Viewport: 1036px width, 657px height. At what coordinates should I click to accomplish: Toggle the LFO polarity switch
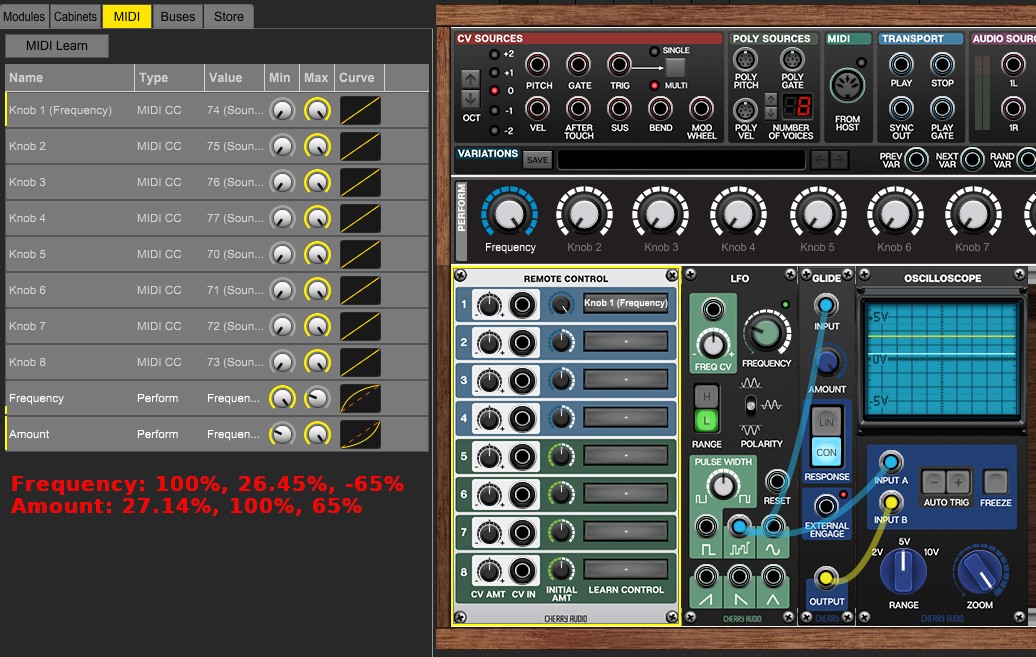tap(751, 405)
